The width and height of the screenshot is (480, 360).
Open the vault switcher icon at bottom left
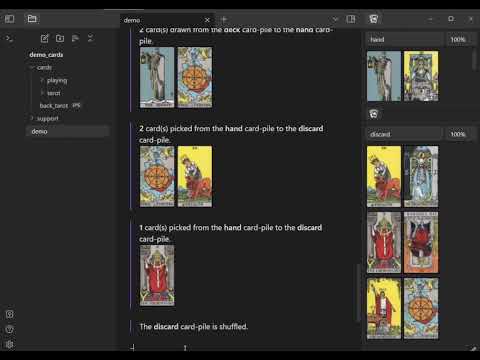click(10, 314)
